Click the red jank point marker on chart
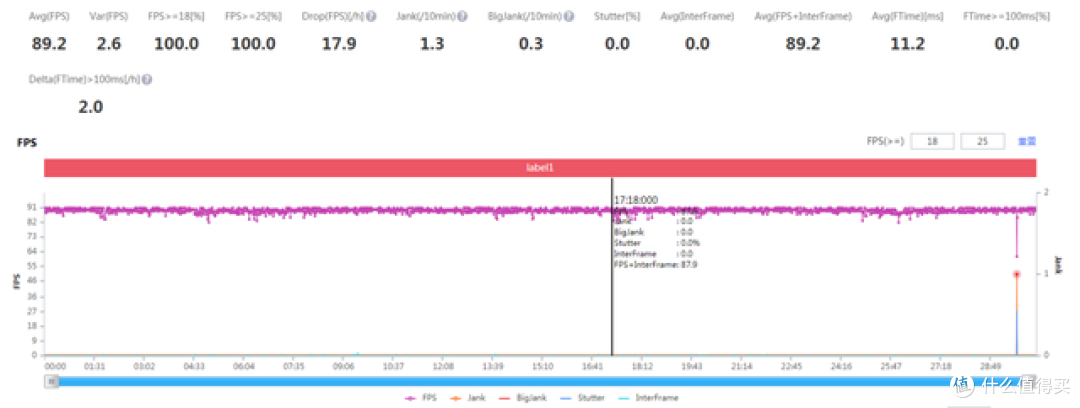 click(1017, 274)
